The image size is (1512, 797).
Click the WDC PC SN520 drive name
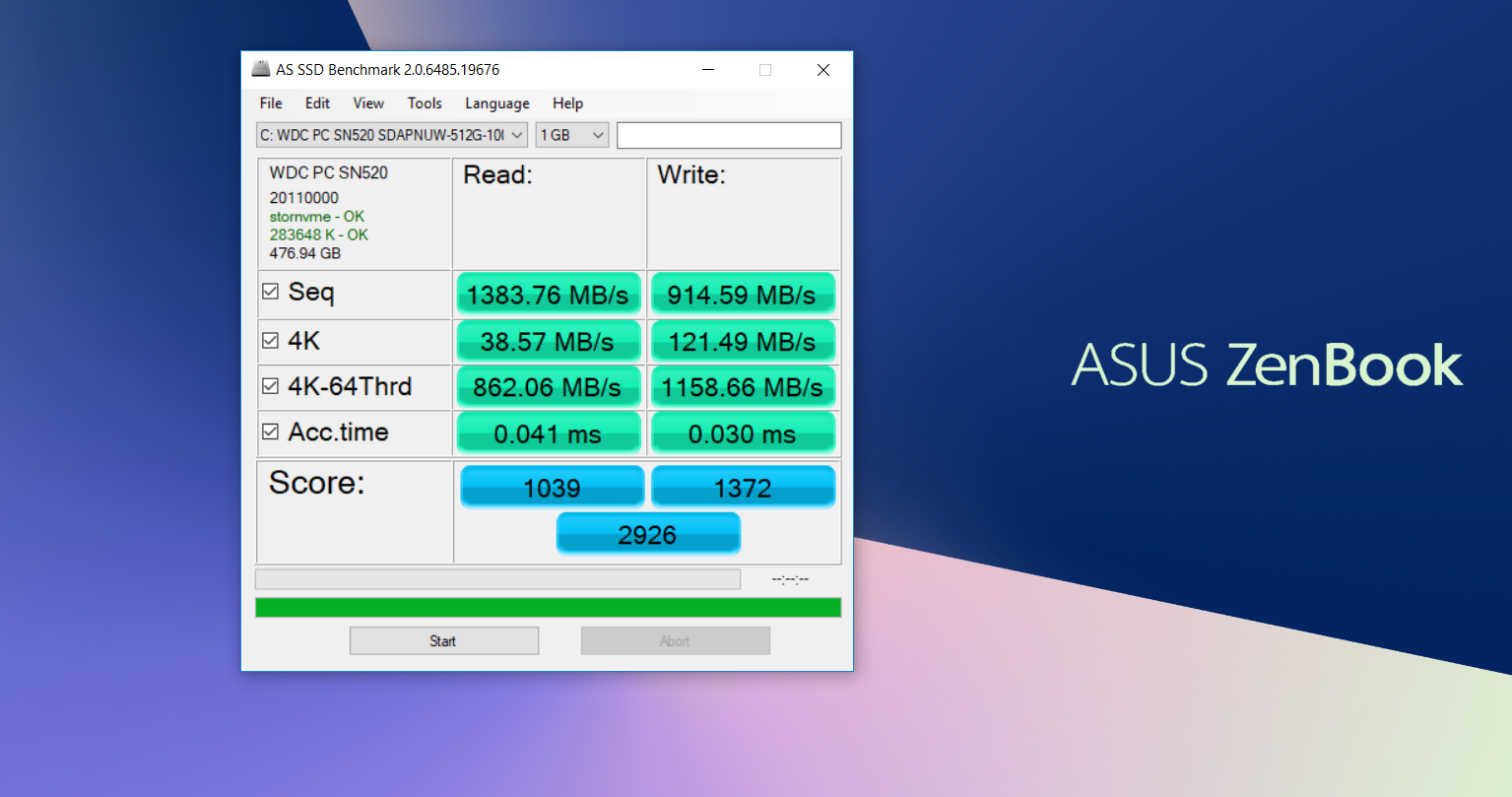coord(329,172)
